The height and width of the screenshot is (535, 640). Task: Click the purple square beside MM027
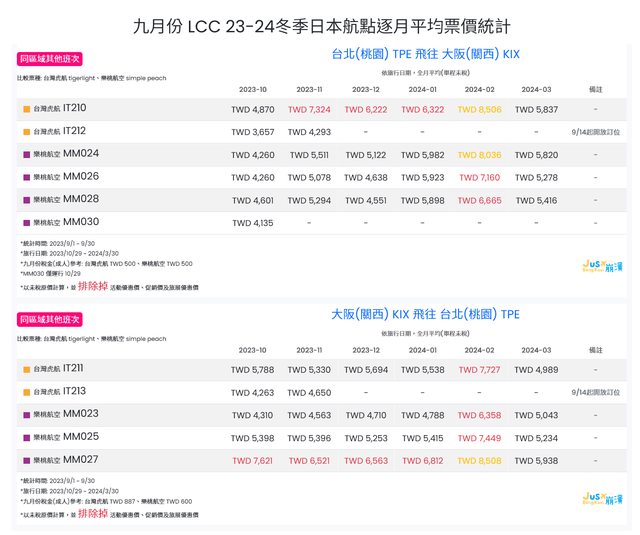click(x=26, y=461)
